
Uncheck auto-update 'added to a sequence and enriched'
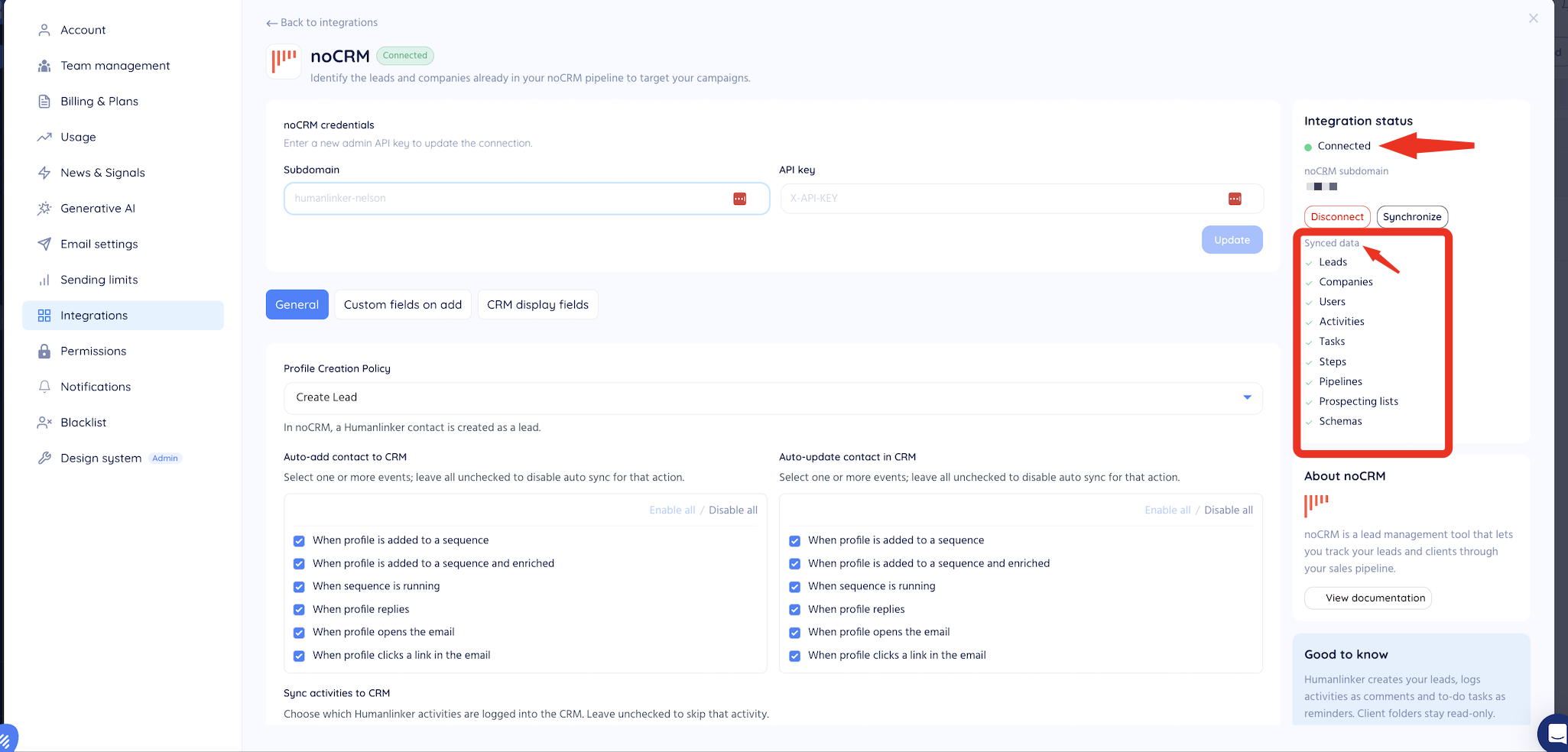tap(794, 564)
